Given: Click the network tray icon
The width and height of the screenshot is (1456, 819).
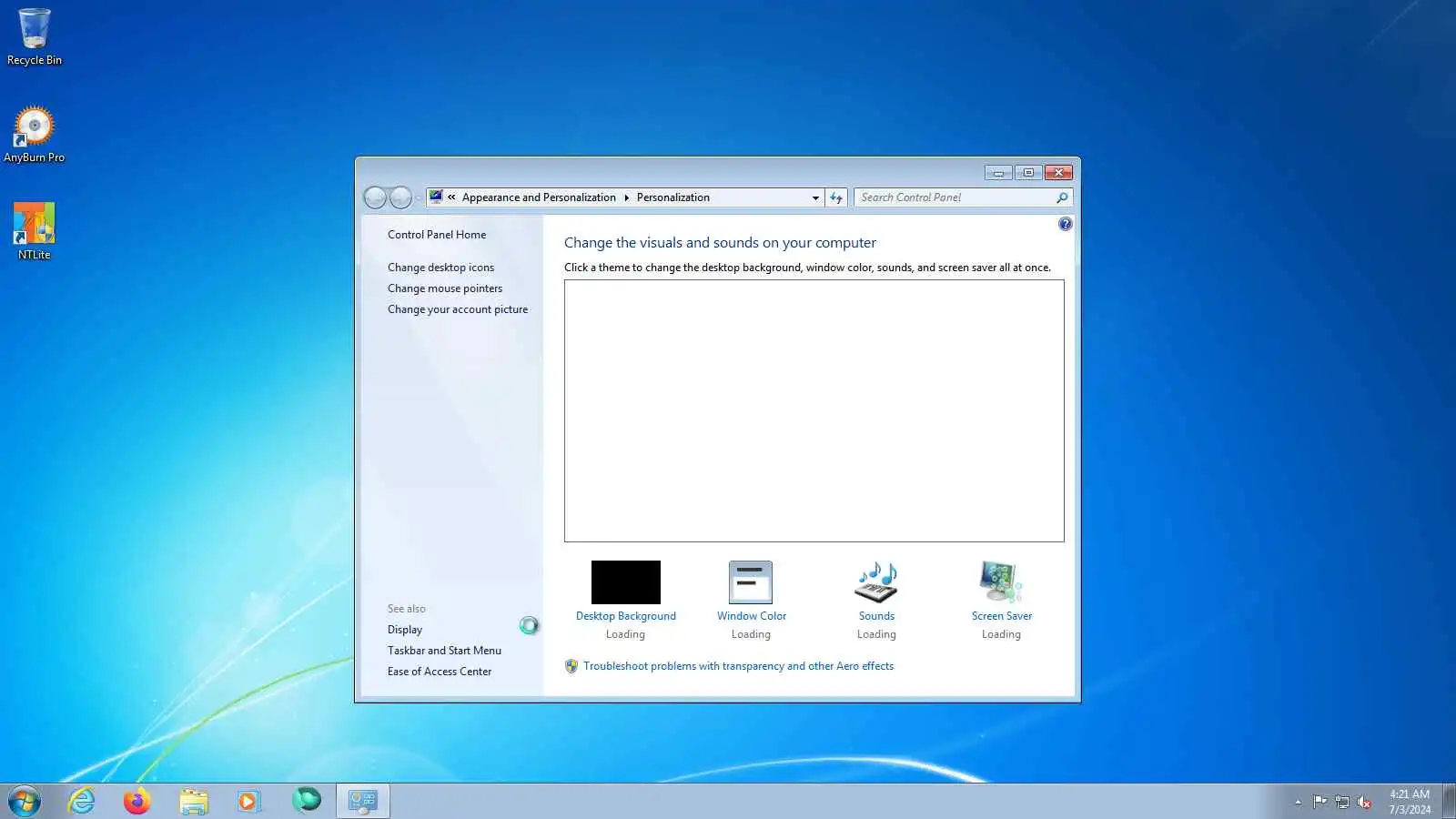Looking at the screenshot, I should tap(1342, 802).
